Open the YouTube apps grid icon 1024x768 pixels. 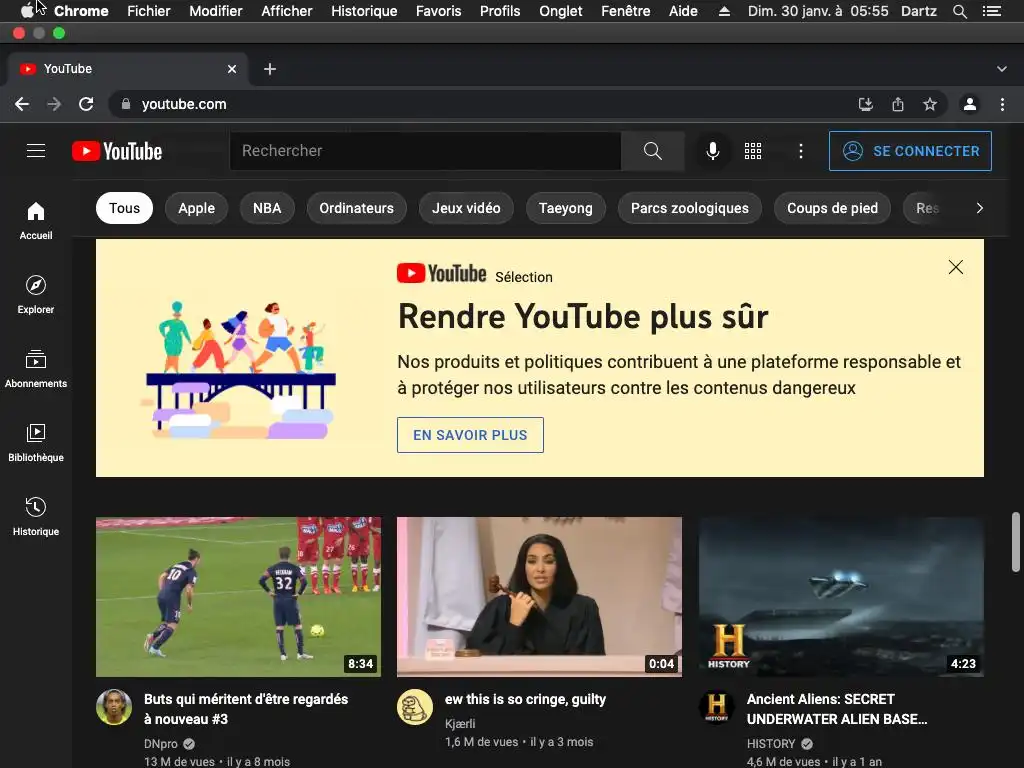(753, 151)
